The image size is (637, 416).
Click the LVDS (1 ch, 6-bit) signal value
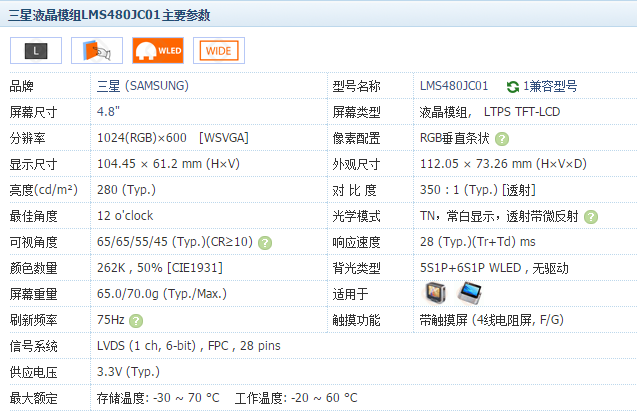pyautogui.click(x=146, y=346)
